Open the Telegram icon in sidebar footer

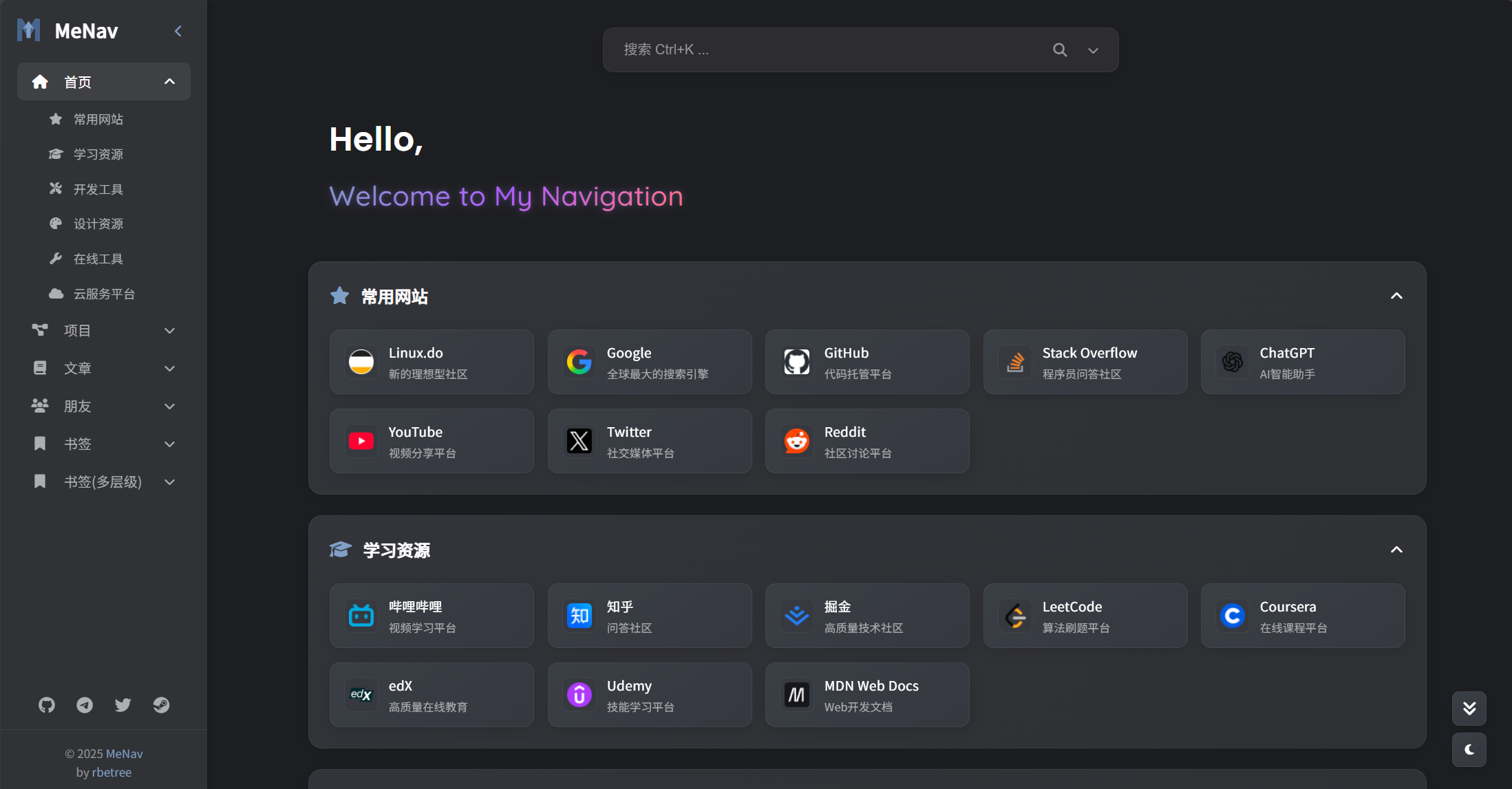(x=85, y=705)
